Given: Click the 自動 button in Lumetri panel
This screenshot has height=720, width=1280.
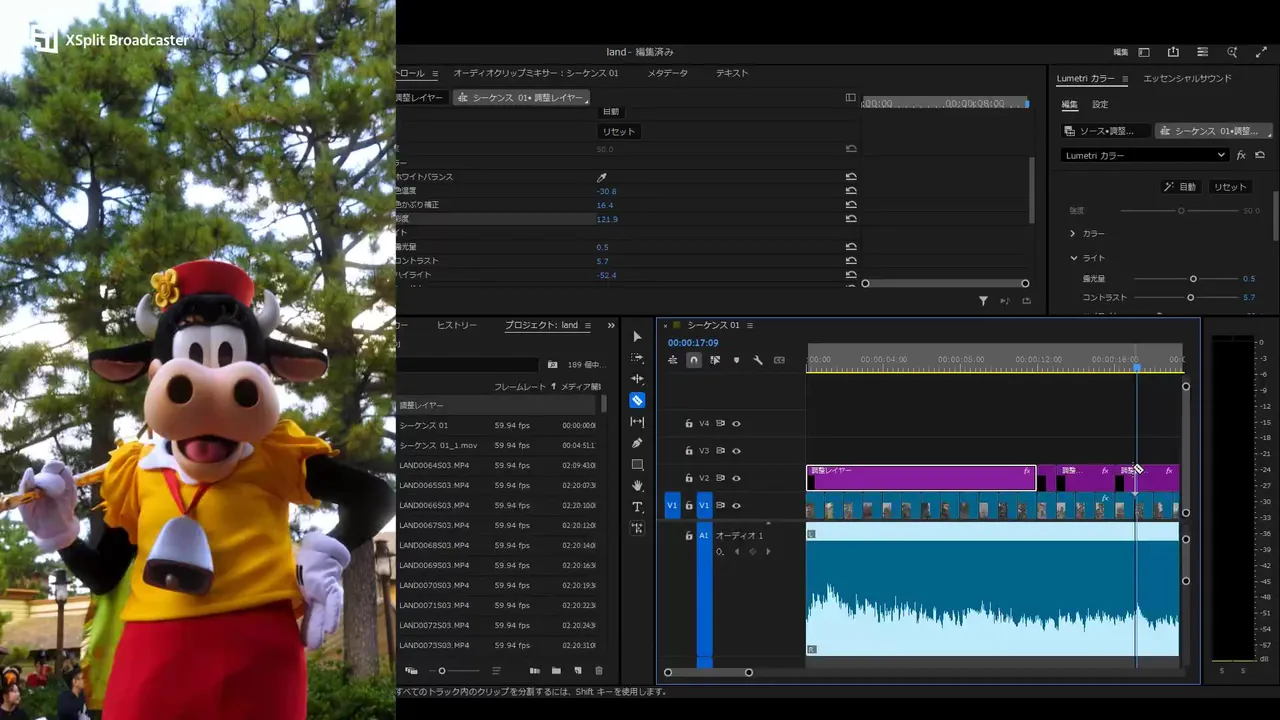Looking at the screenshot, I should [1180, 187].
